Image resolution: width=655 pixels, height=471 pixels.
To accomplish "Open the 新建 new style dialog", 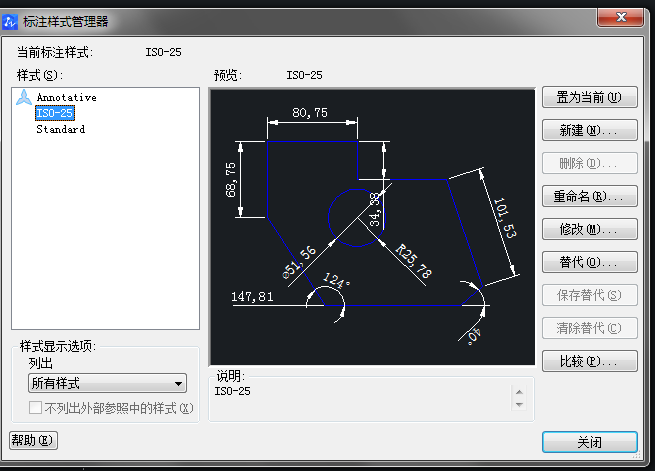I will [x=589, y=130].
